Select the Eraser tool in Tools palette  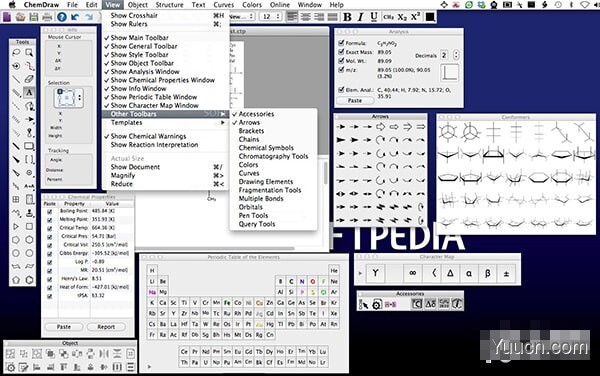point(29,79)
